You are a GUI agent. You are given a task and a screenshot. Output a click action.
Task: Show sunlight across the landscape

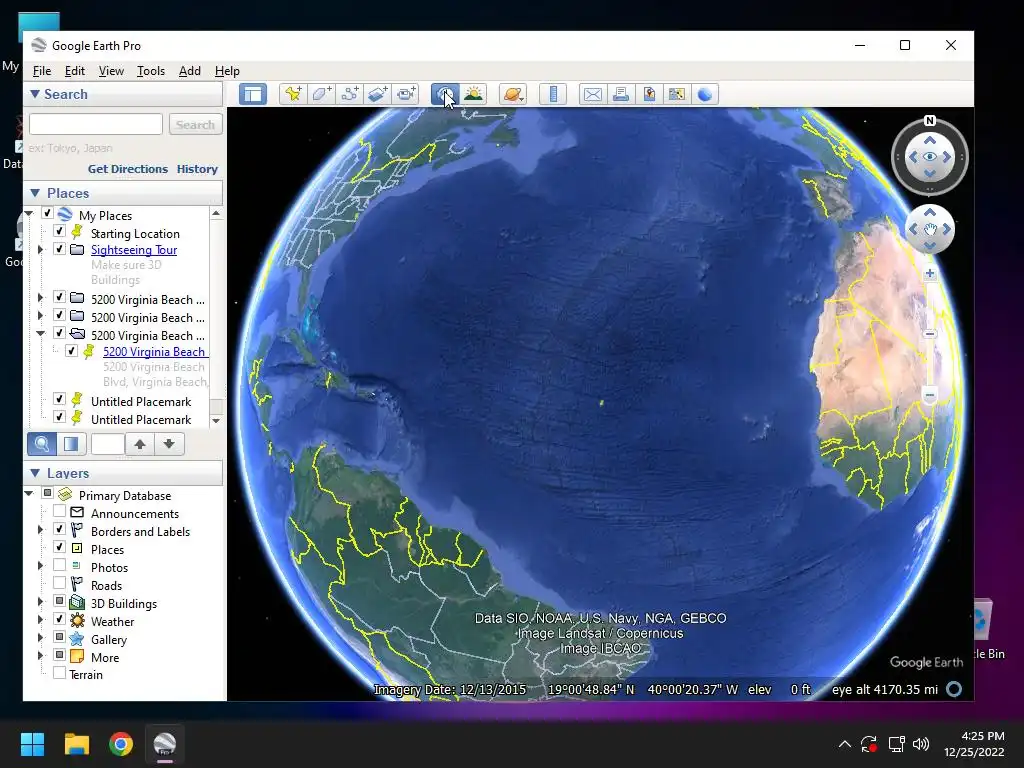point(473,94)
